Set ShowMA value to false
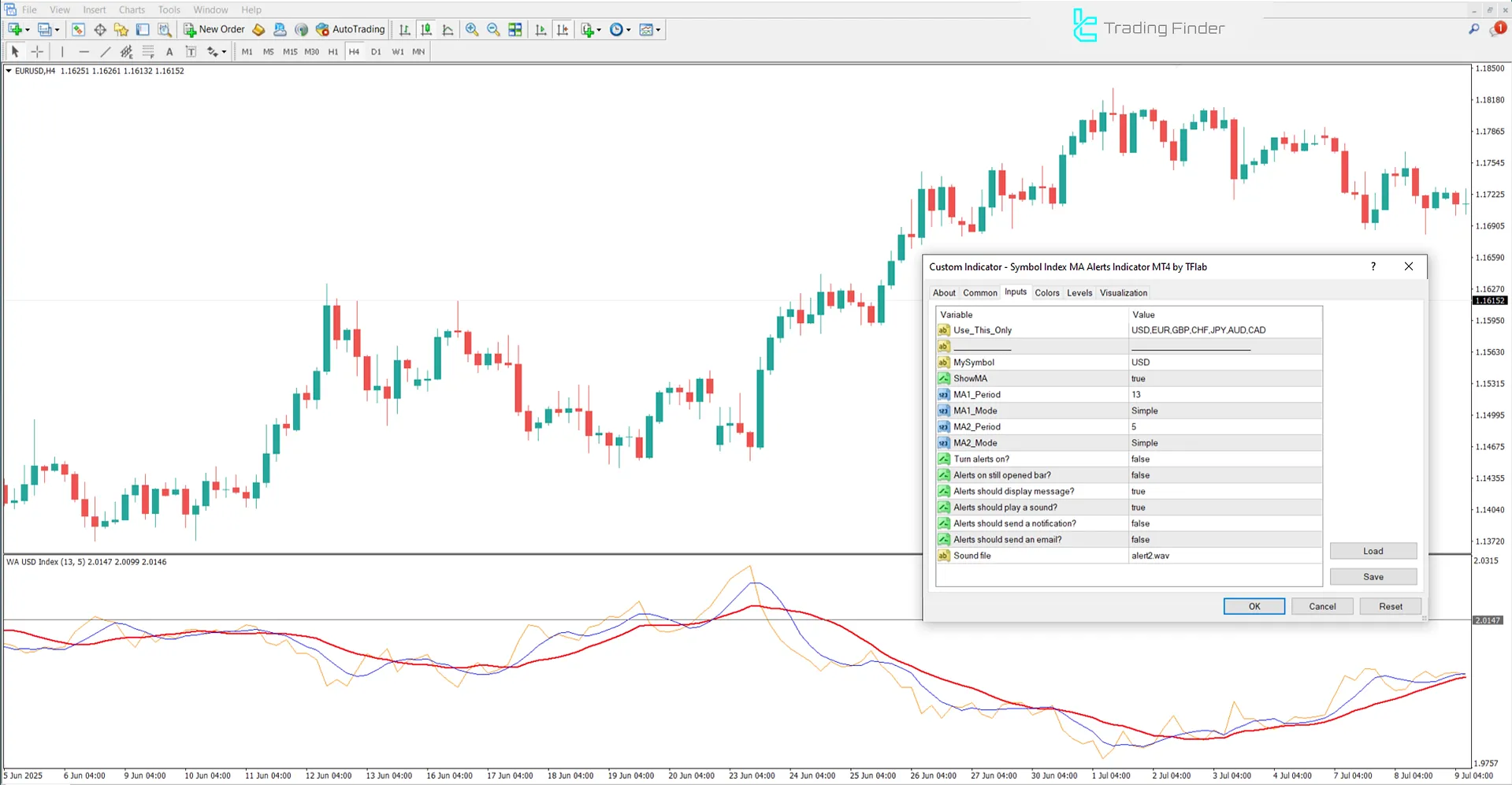1512x785 pixels. point(1224,378)
